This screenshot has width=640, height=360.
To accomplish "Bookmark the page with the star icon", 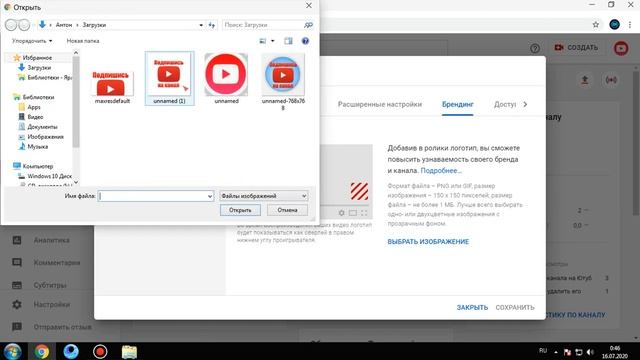I will (596, 24).
